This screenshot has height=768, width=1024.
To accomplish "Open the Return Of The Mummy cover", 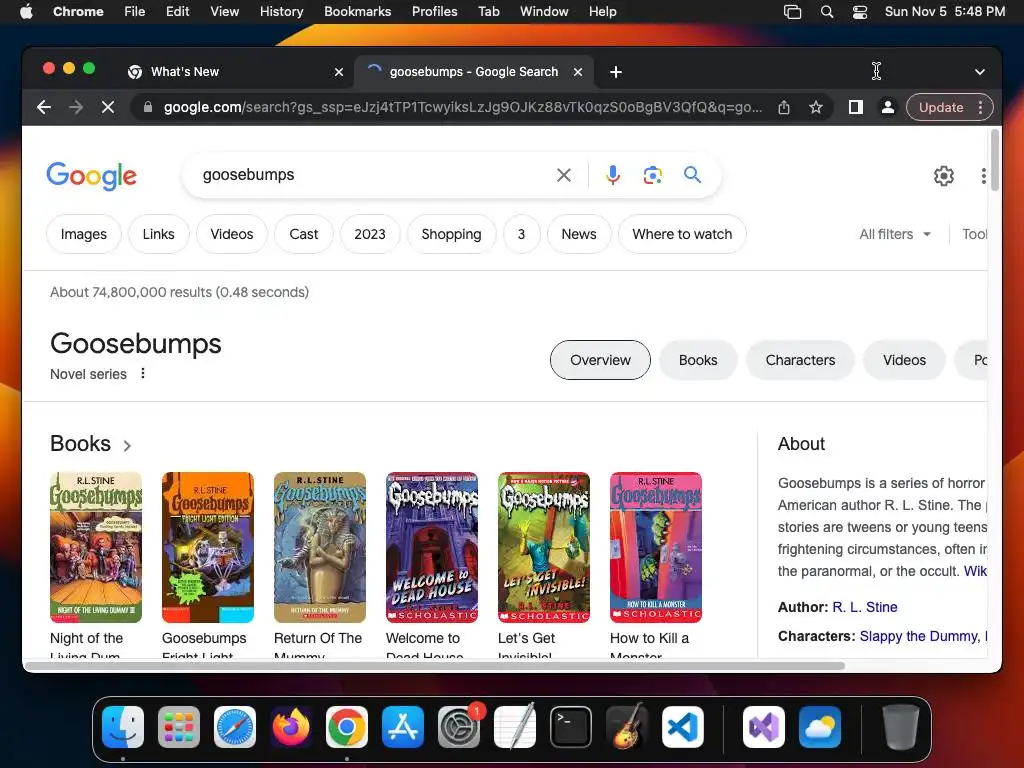I will click(x=320, y=547).
